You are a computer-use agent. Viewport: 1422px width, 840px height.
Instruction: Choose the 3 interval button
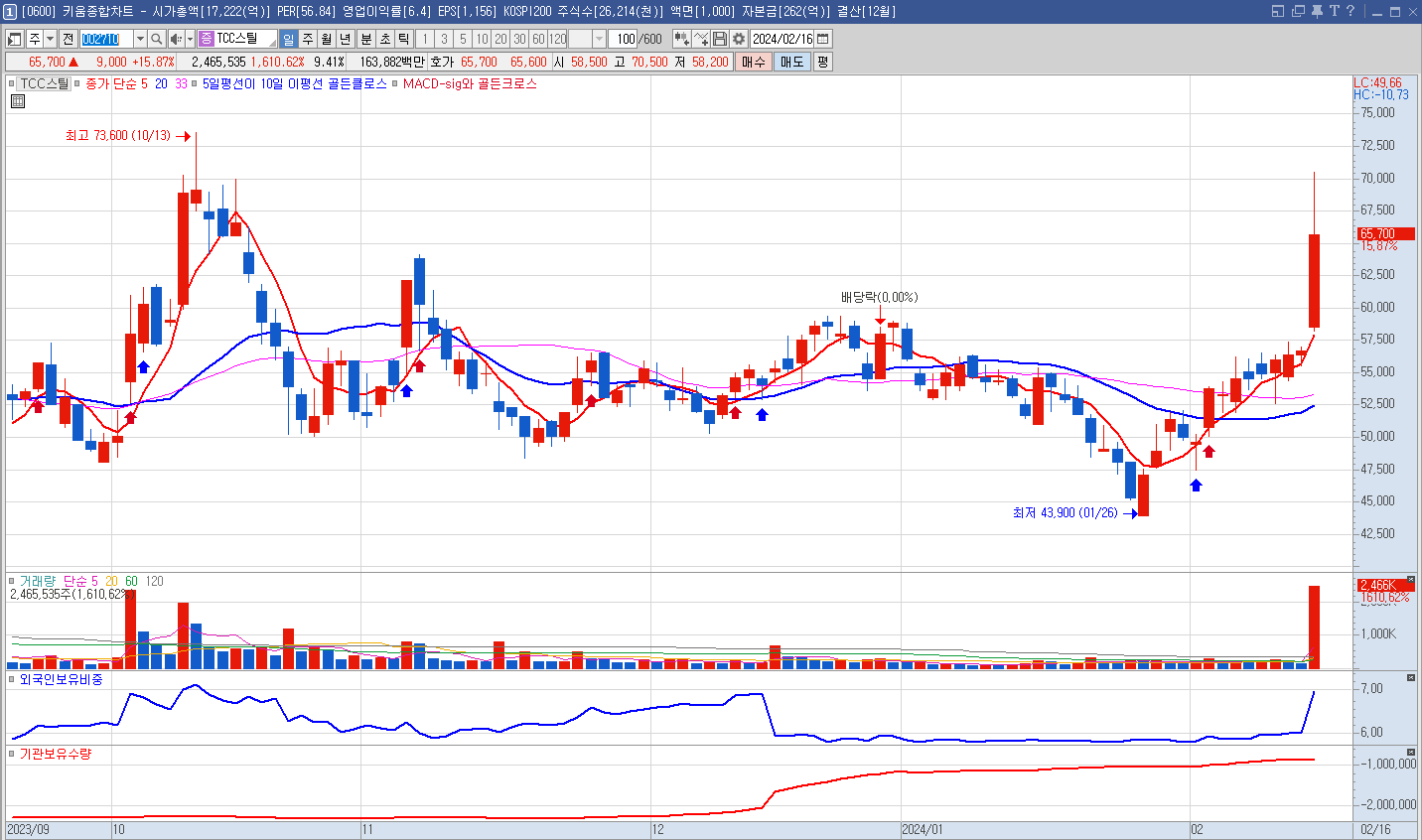444,39
